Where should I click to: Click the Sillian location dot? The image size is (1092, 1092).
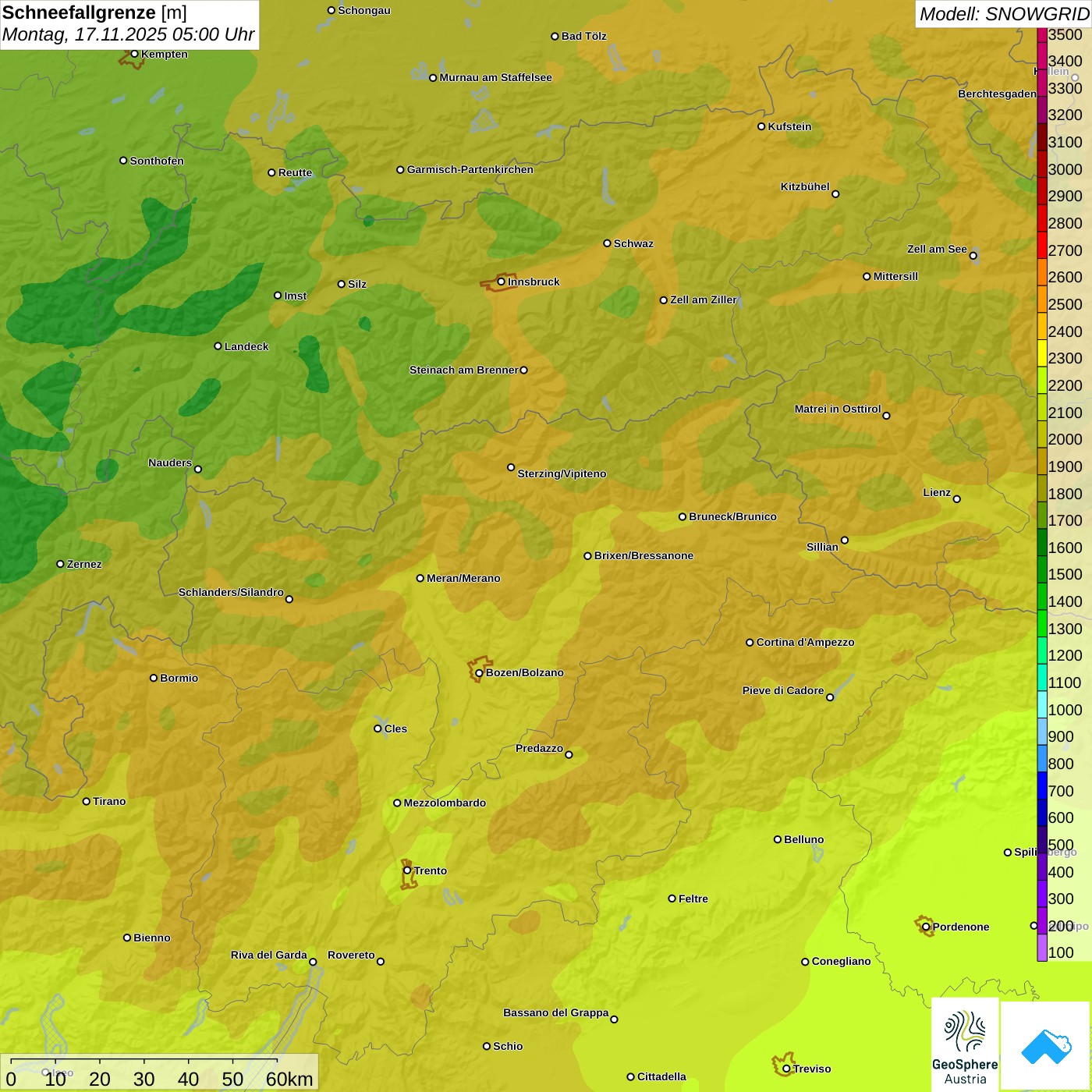[845, 540]
